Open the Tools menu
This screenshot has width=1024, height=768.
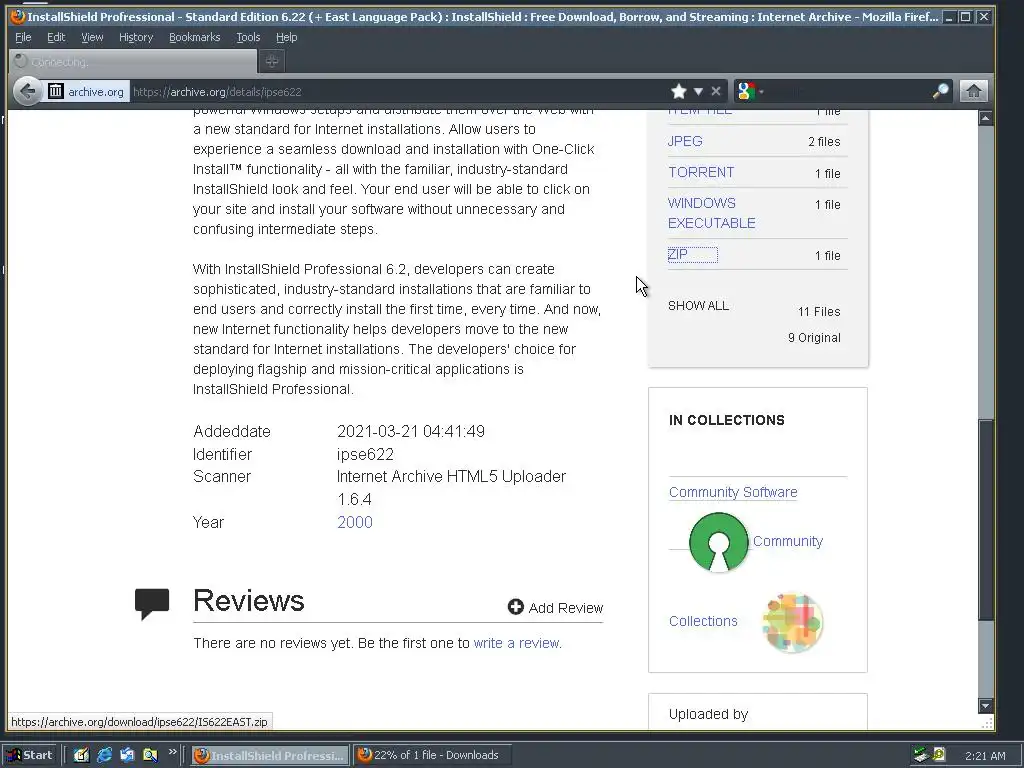tap(248, 37)
